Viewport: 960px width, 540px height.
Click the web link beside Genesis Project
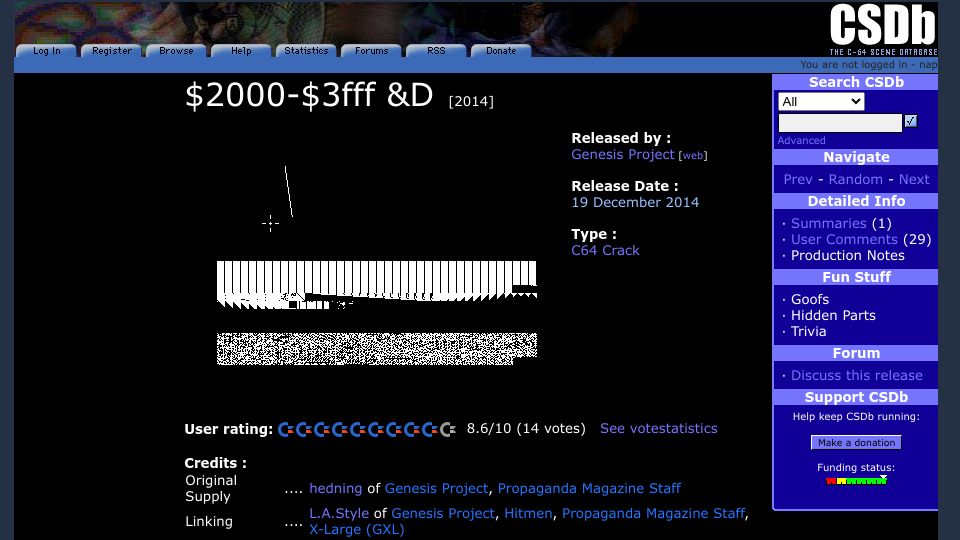(x=693, y=156)
